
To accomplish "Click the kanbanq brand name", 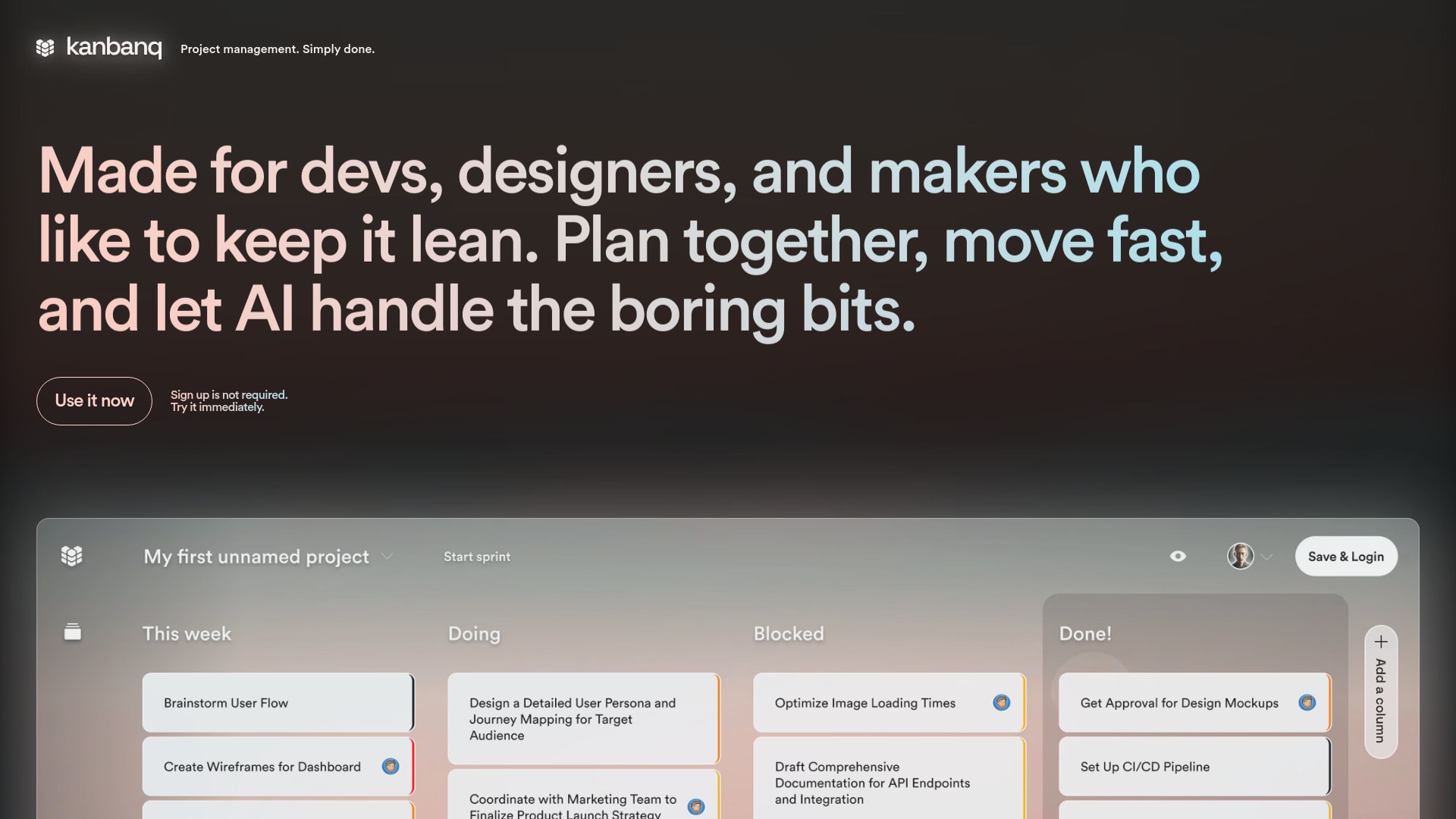I will pos(114,47).
